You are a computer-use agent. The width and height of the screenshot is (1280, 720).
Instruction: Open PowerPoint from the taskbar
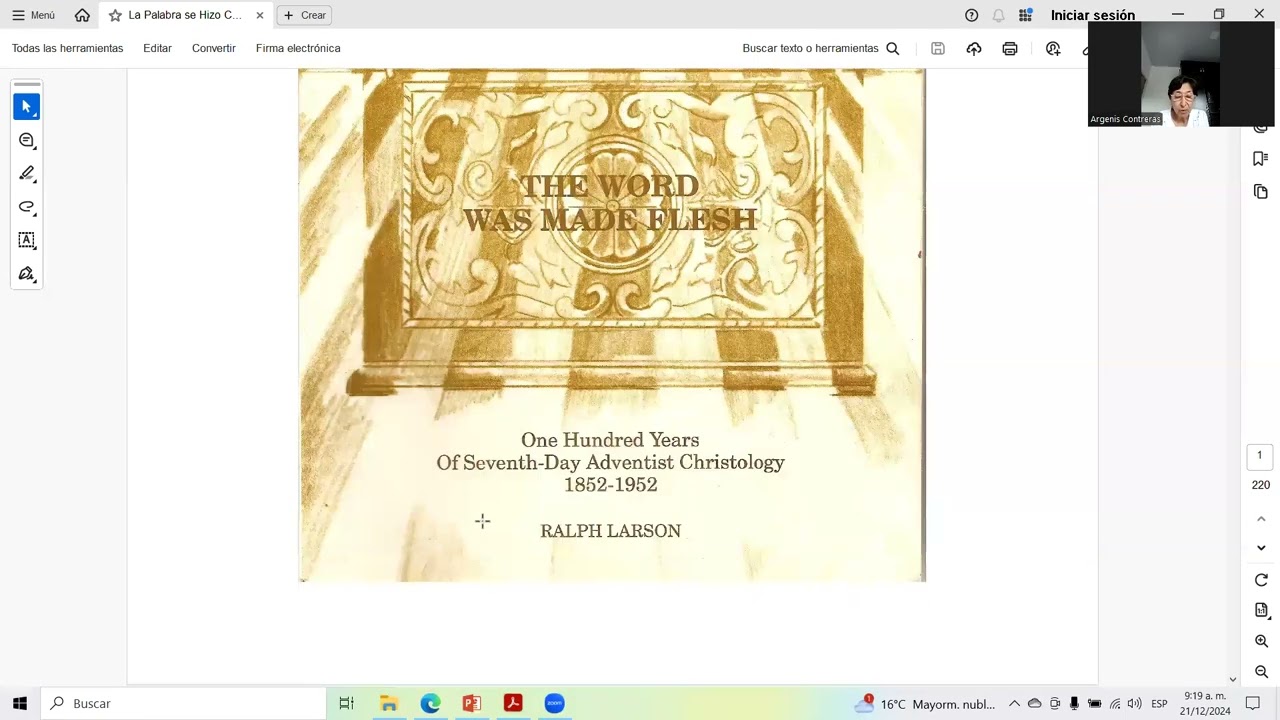472,703
